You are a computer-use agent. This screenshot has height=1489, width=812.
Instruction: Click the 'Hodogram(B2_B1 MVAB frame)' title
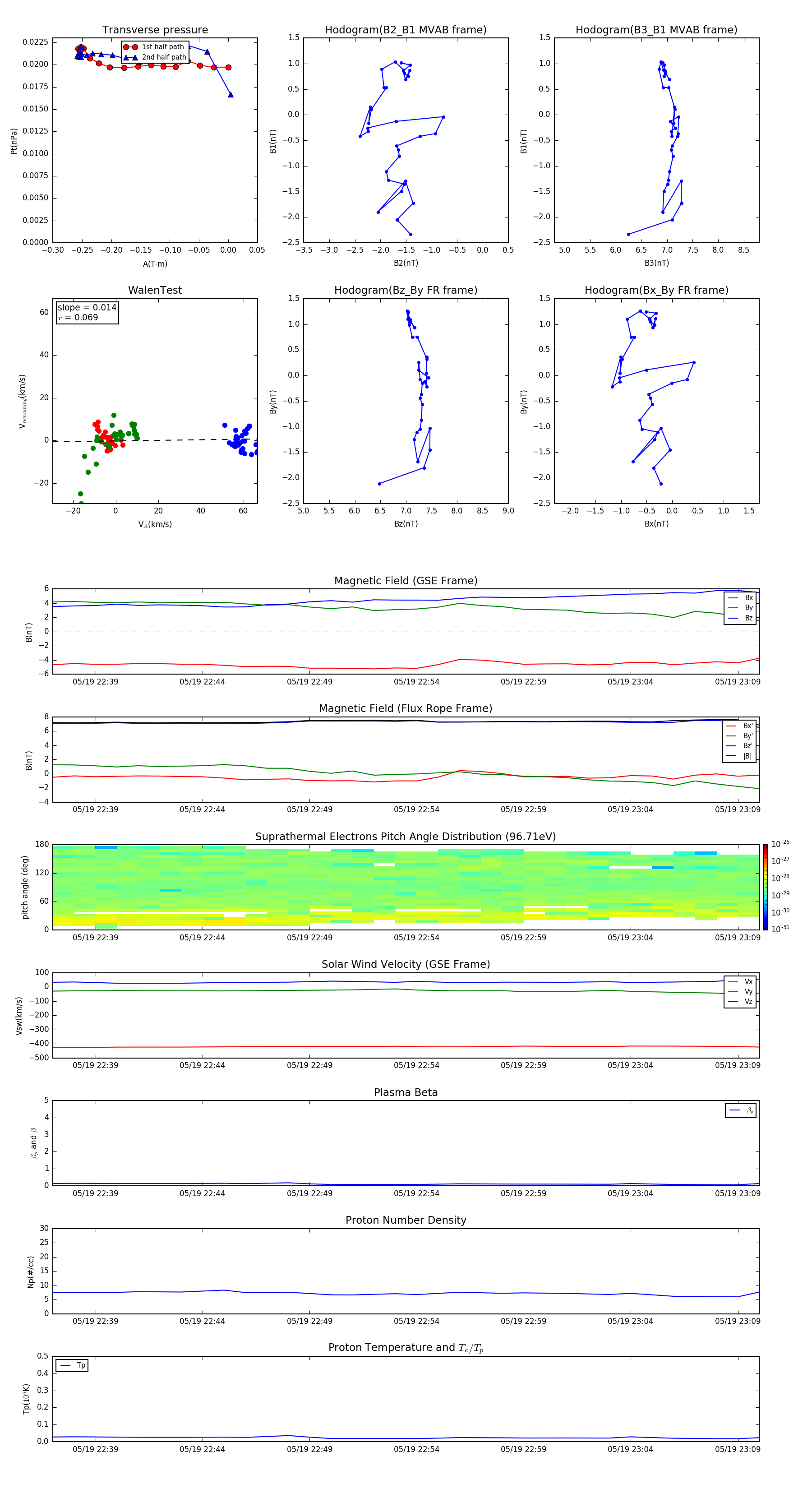coord(406,30)
